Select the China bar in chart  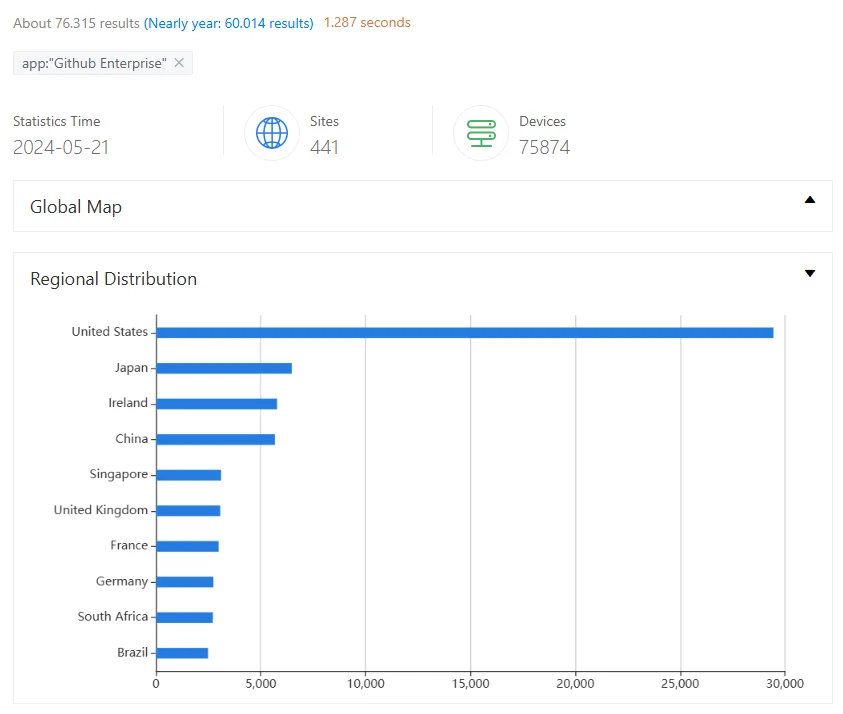click(x=216, y=439)
